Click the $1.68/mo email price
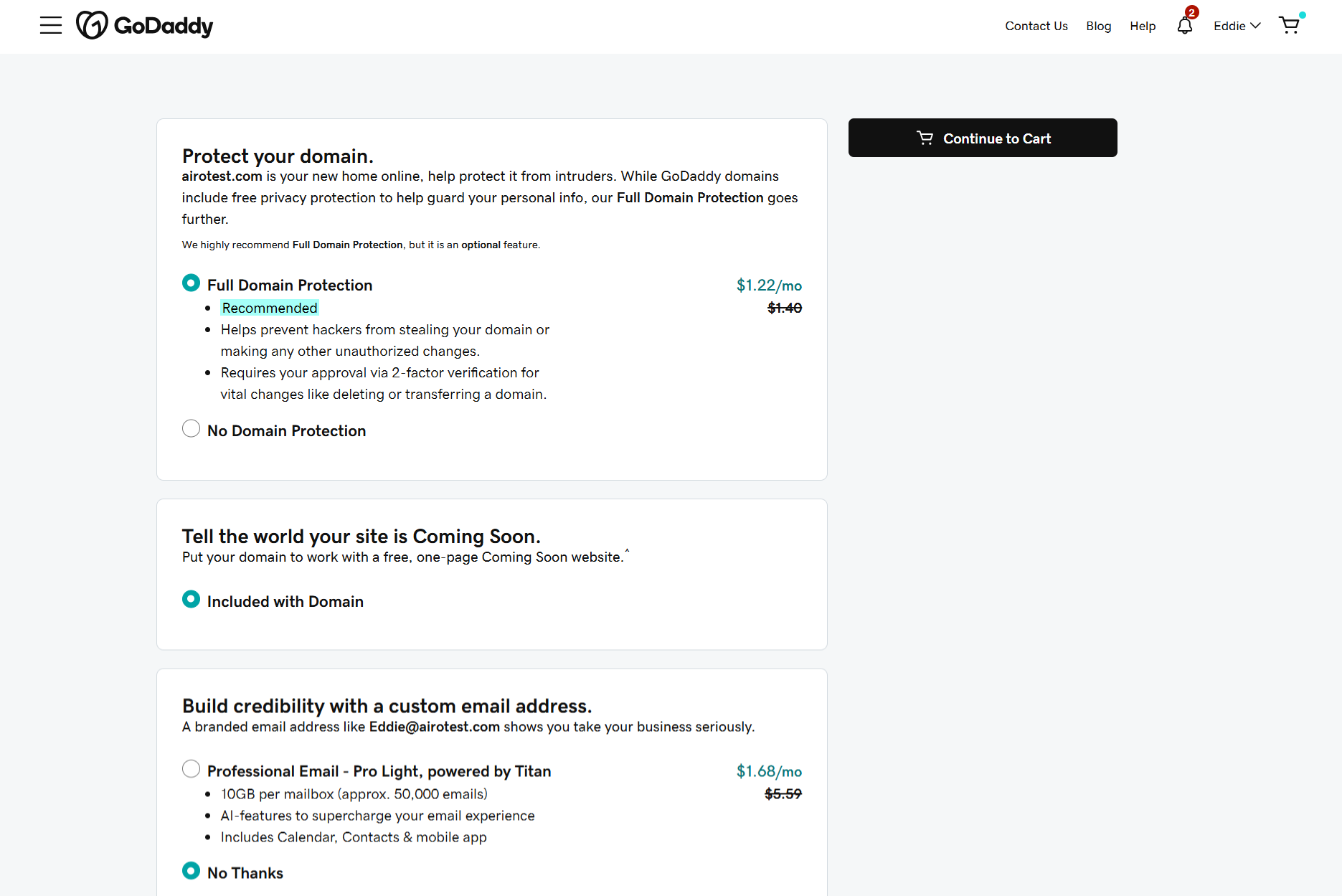 point(769,771)
